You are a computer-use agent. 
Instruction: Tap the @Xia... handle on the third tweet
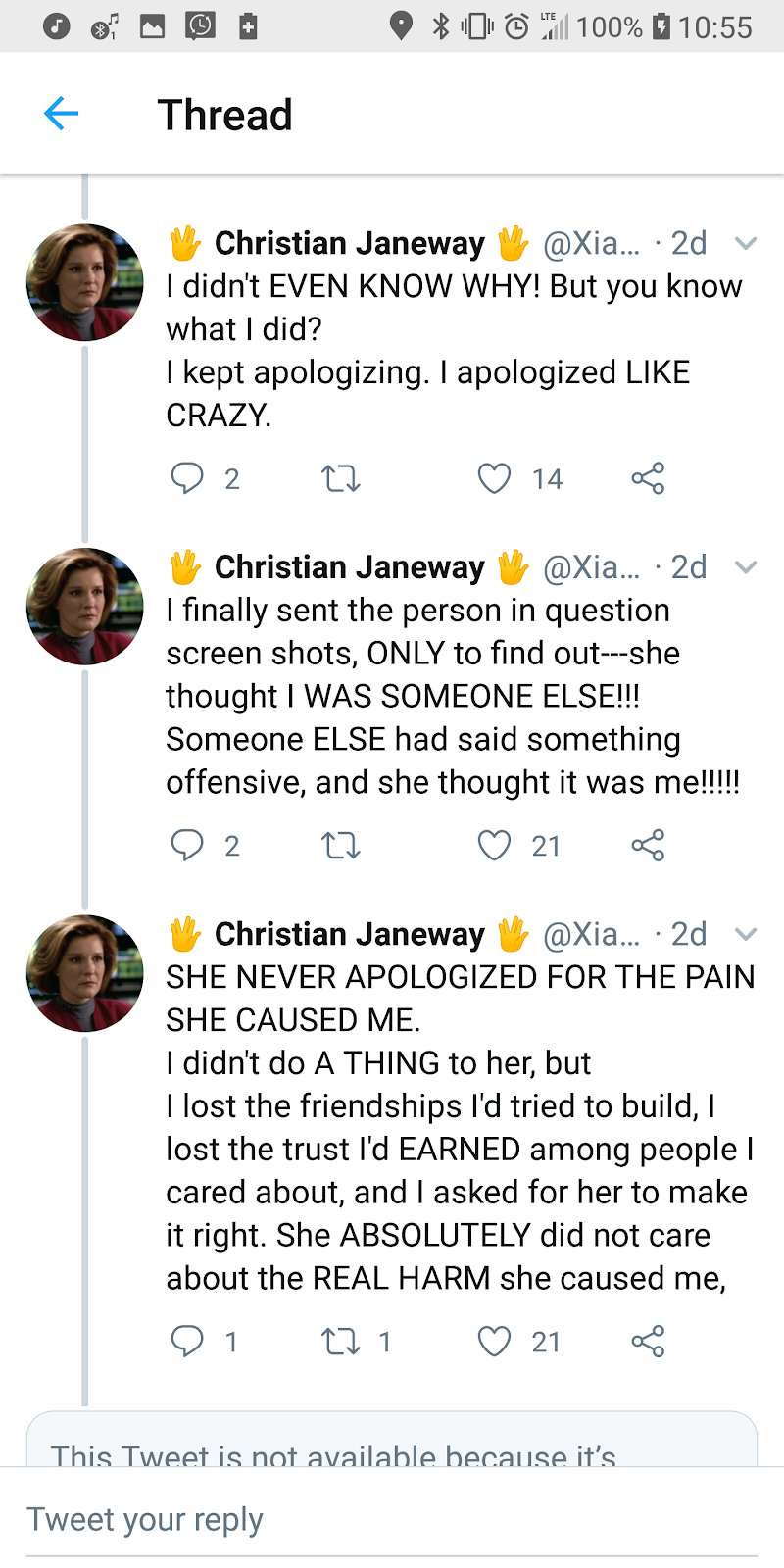(591, 934)
